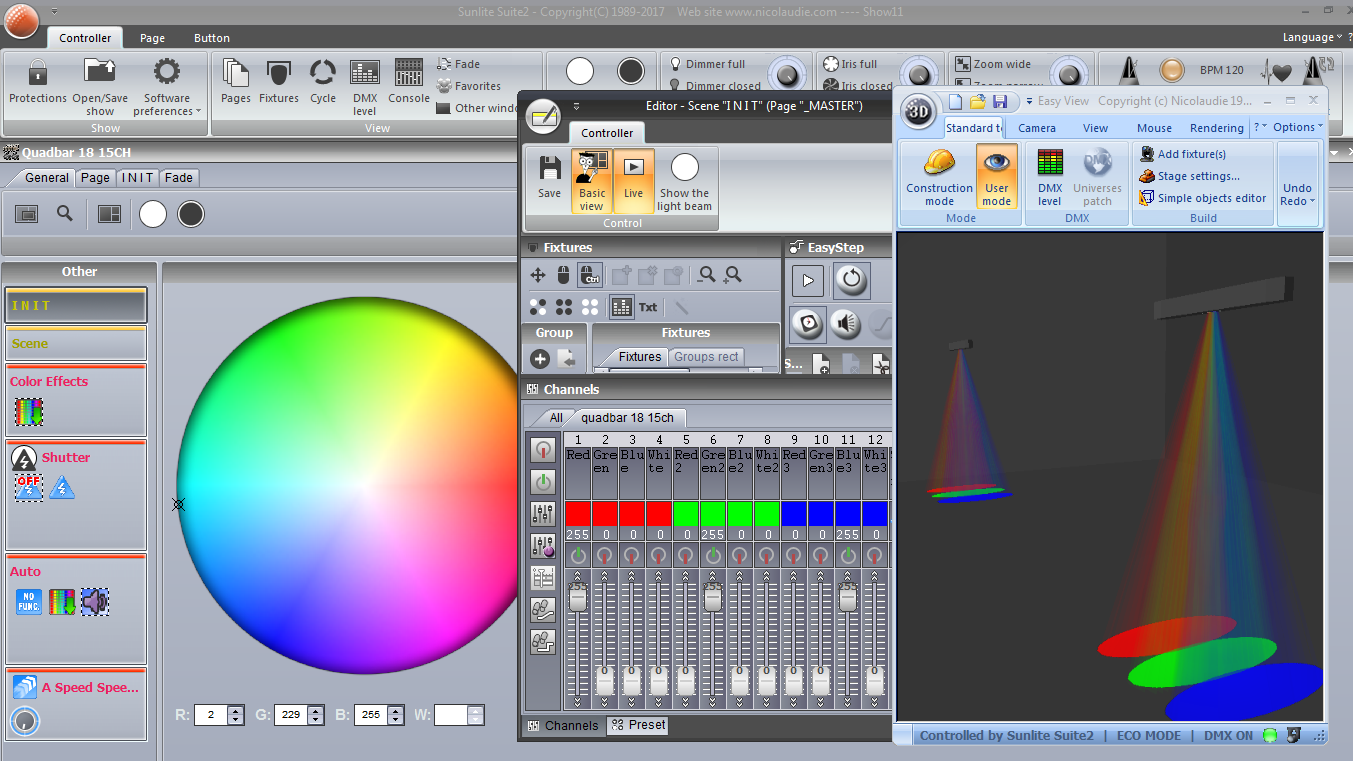Viewport: 1353px width, 761px height.
Task: Select the Groups rect tab
Action: [x=706, y=357]
